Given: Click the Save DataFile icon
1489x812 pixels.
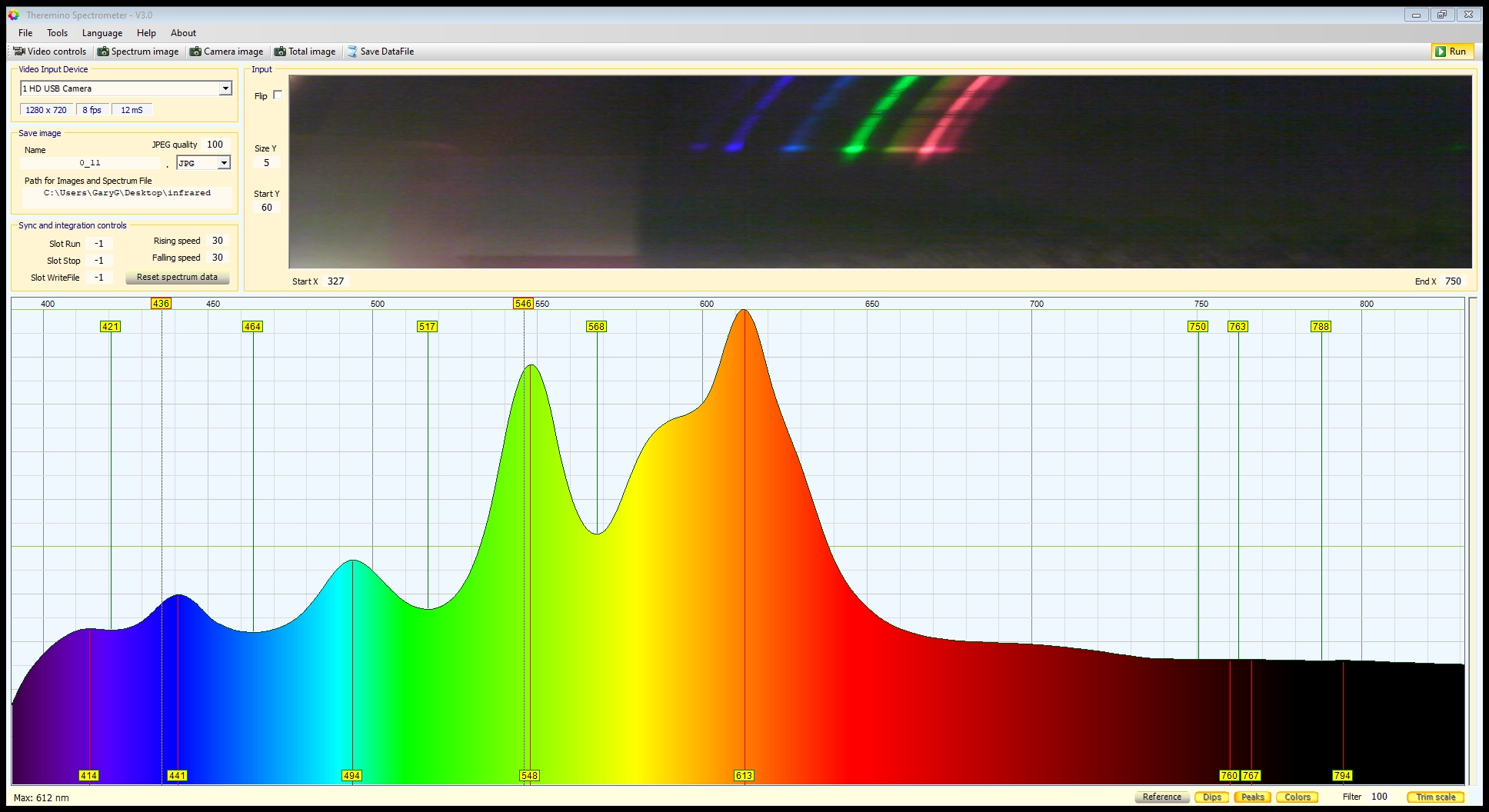Looking at the screenshot, I should (352, 52).
